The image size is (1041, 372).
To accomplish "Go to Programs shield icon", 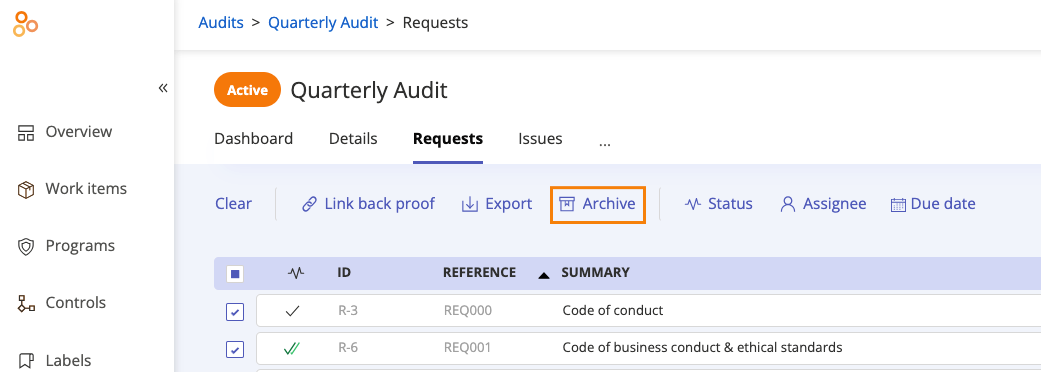I will click(x=25, y=246).
